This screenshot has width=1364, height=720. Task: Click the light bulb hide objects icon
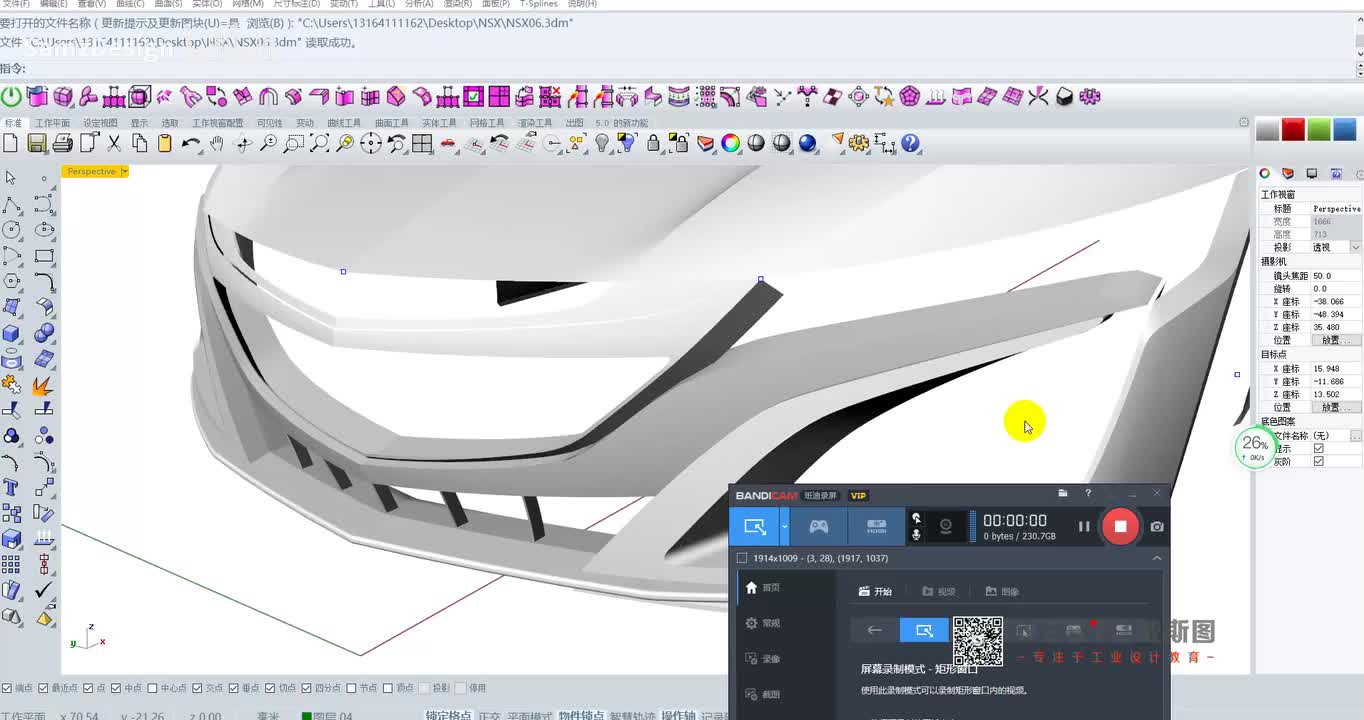point(602,144)
